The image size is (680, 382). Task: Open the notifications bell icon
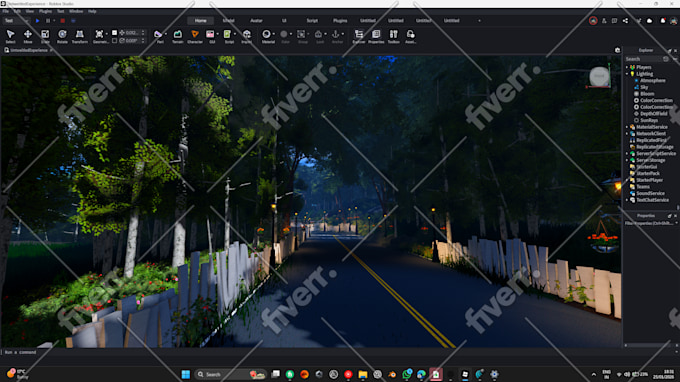coord(663,20)
